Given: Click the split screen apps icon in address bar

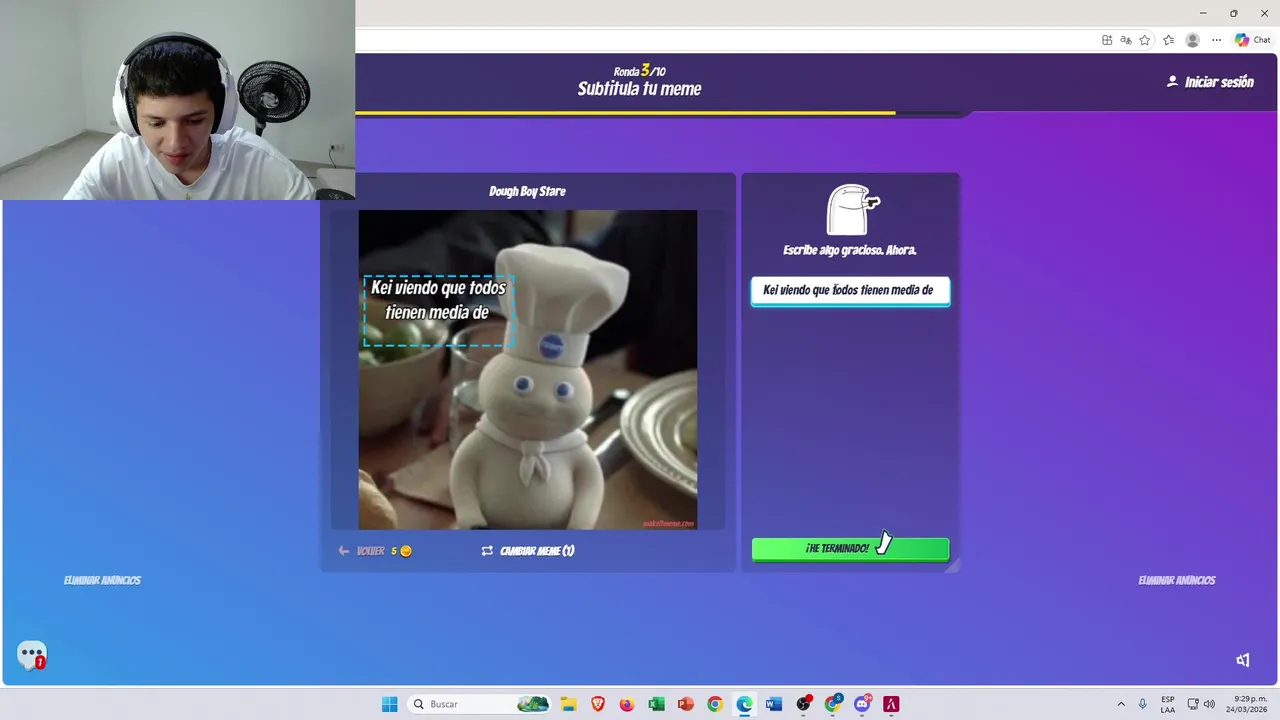Looking at the screenshot, I should [x=1107, y=40].
